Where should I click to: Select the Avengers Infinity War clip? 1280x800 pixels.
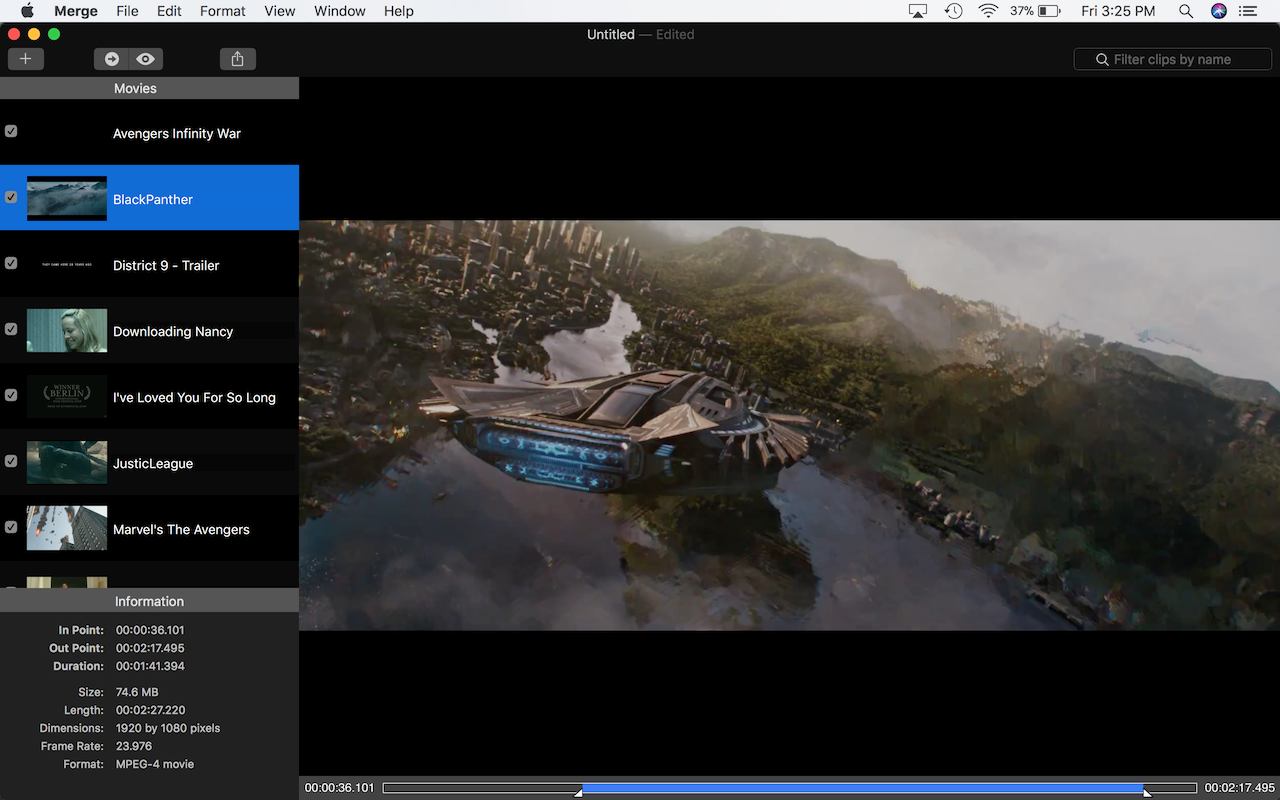click(149, 132)
